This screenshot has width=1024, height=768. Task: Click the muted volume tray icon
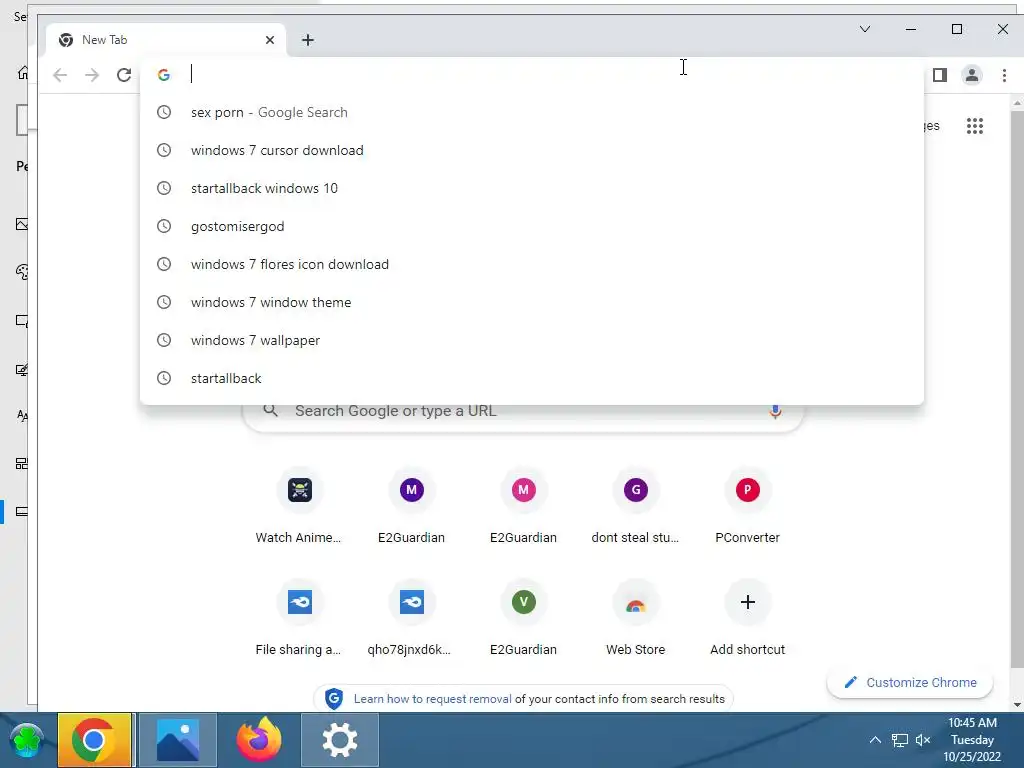pyautogui.click(x=923, y=740)
